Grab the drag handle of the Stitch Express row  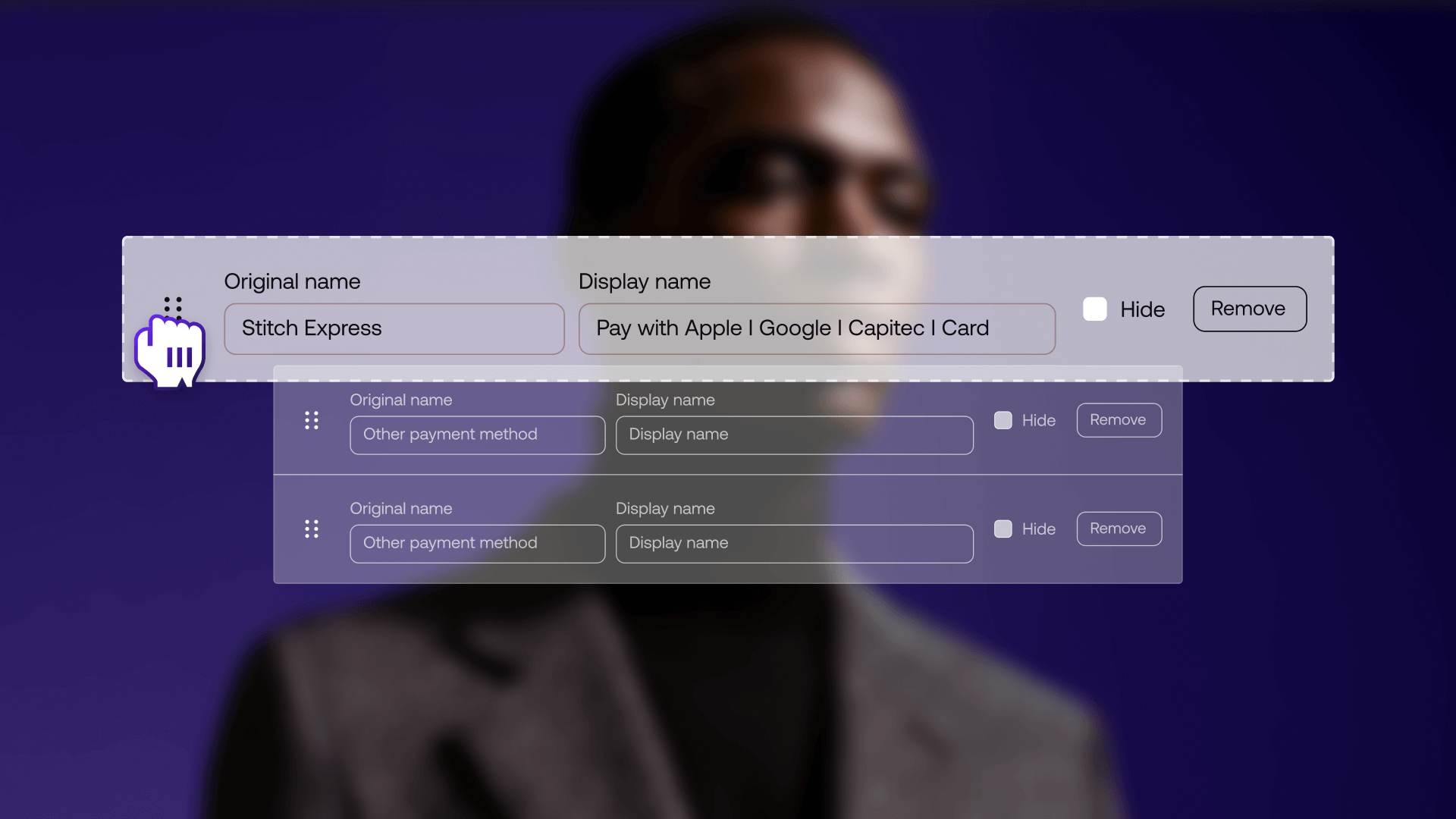click(173, 307)
